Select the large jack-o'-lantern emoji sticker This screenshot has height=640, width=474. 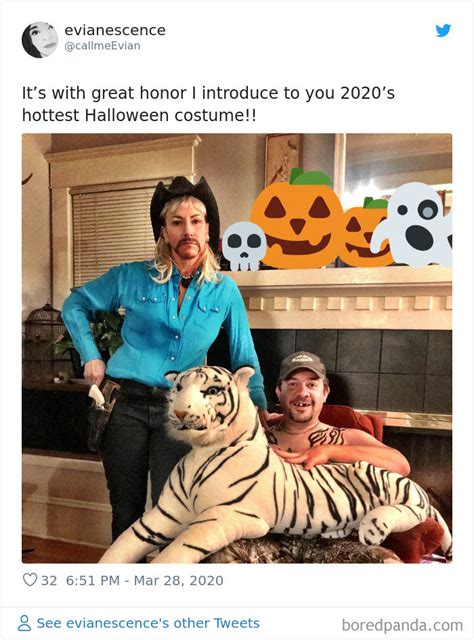(297, 219)
